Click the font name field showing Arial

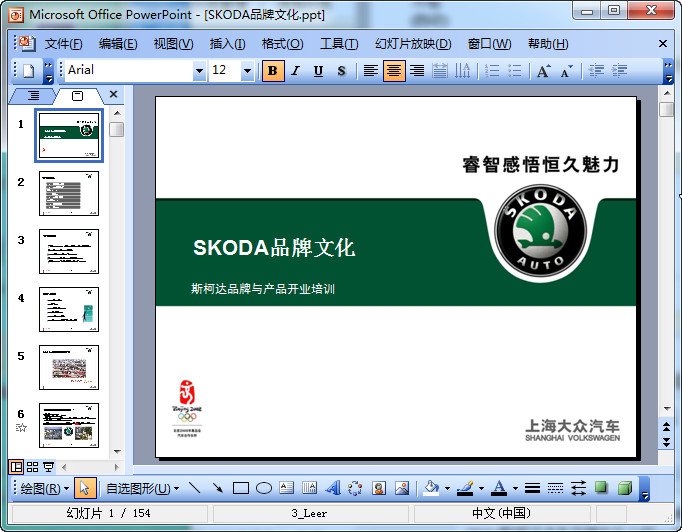coord(130,70)
